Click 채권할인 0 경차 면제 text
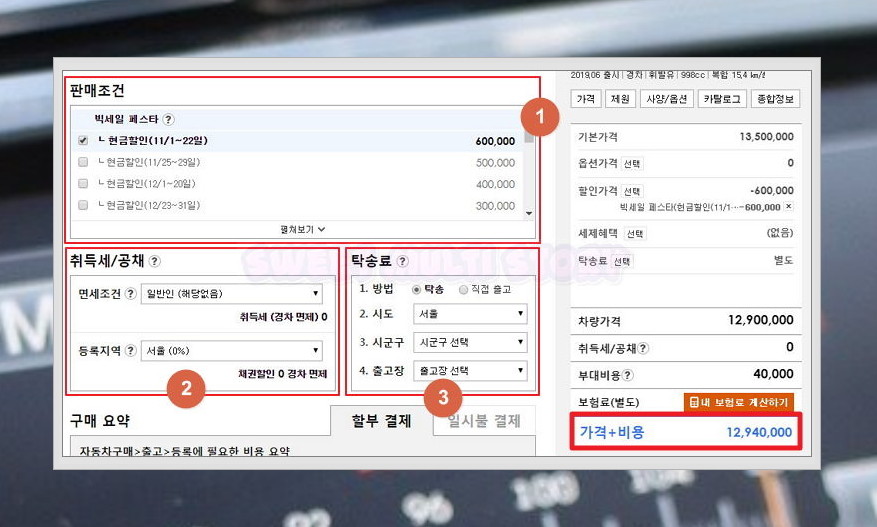877x527 pixels. pyautogui.click(x=282, y=374)
